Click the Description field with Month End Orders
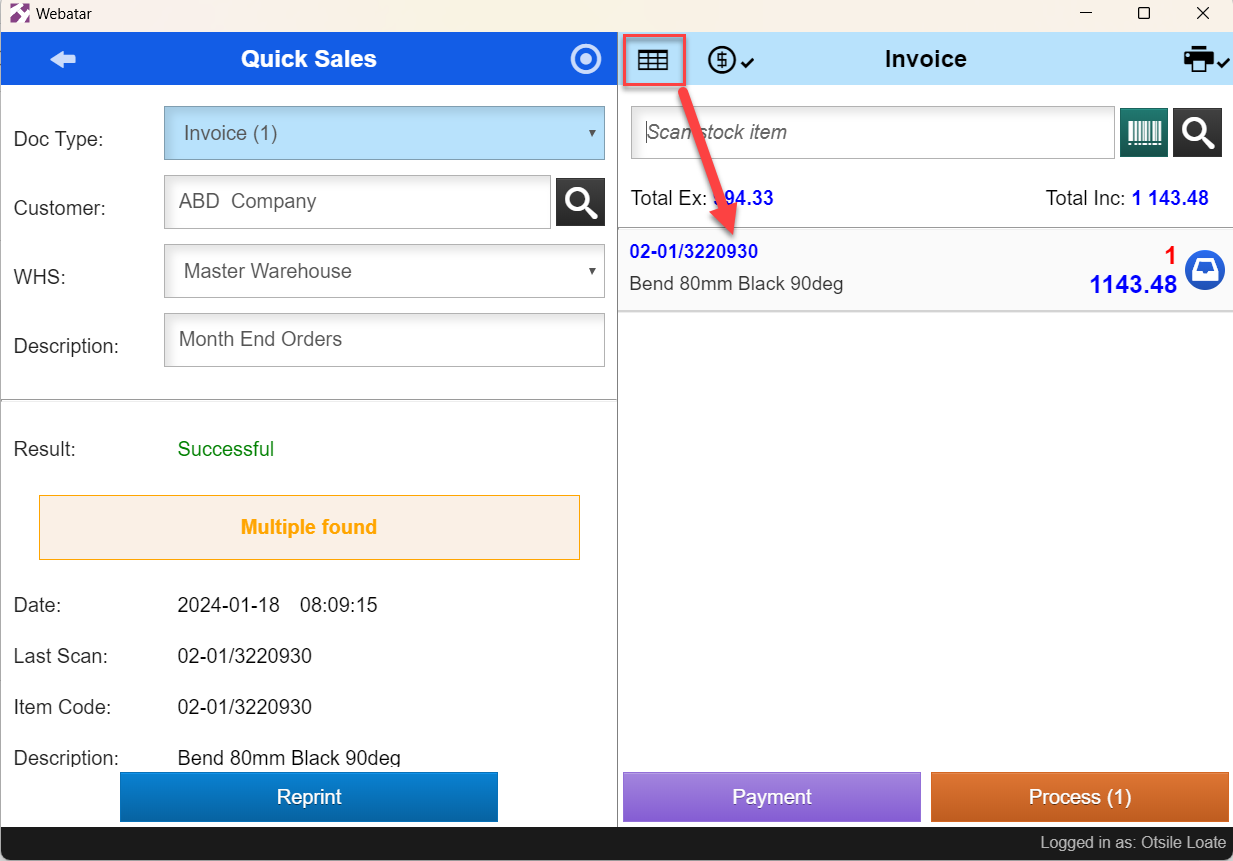The image size is (1233, 861). (x=384, y=340)
